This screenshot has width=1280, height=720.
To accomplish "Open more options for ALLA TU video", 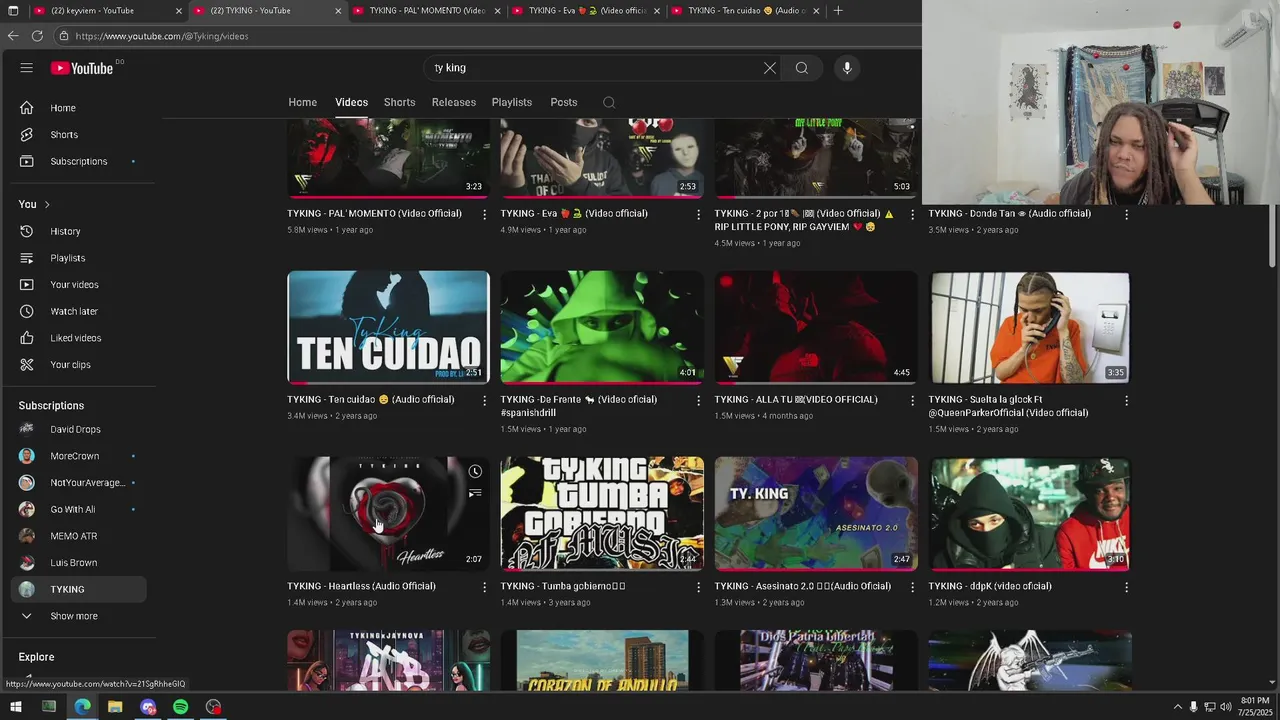I will point(912,400).
